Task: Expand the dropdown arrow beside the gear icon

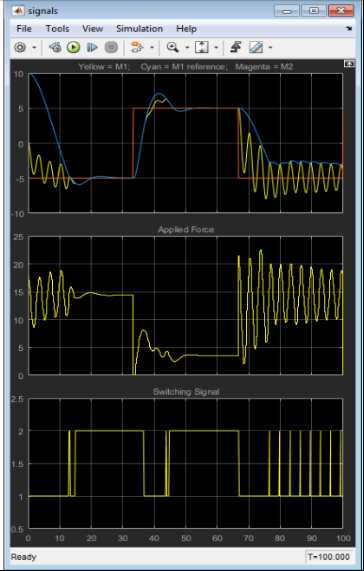Action: [34, 47]
